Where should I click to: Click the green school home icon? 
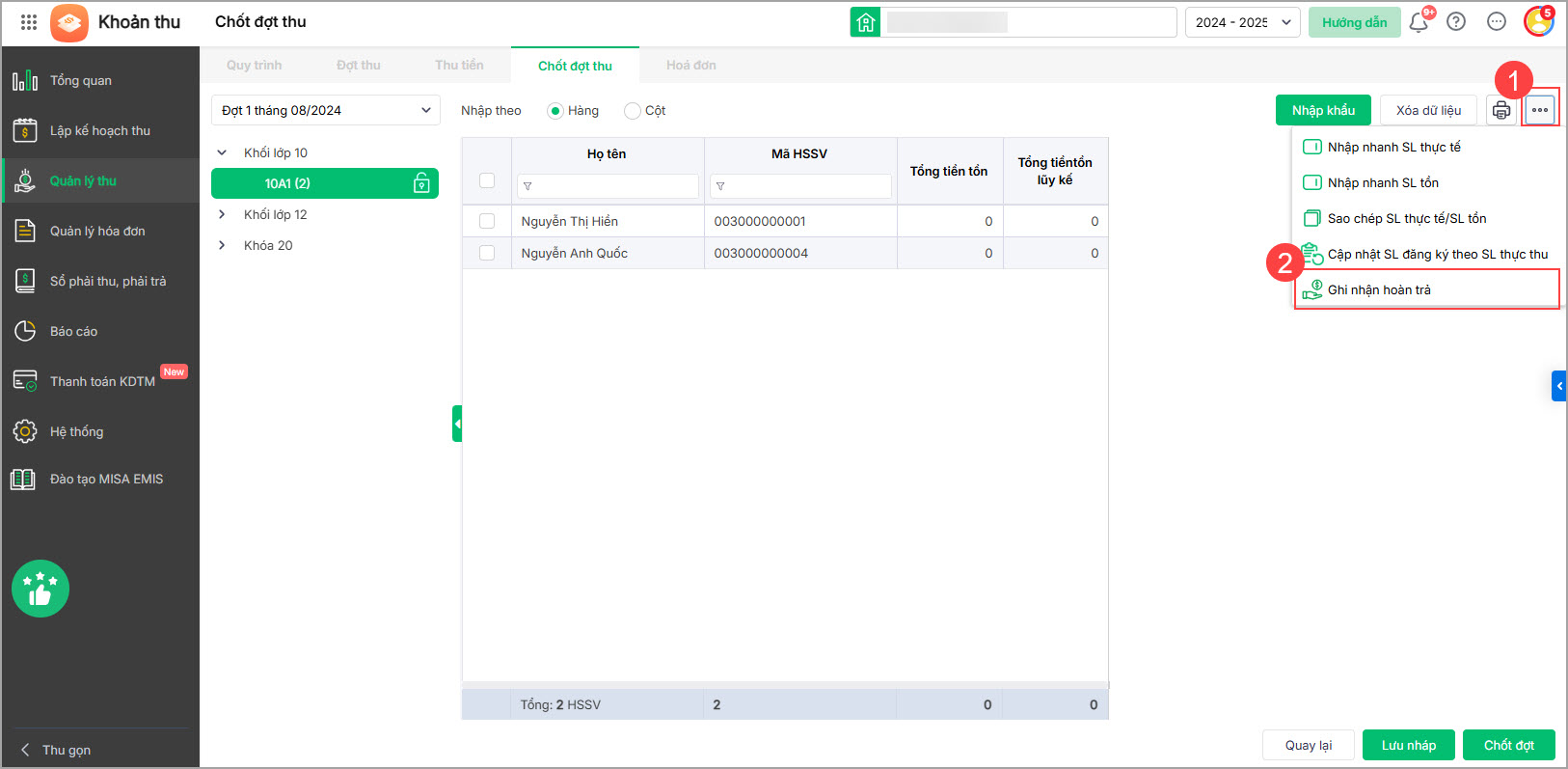(865, 22)
